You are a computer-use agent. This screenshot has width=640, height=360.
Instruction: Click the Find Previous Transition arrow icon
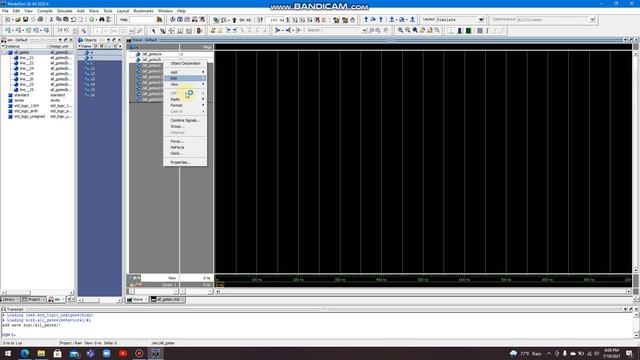coord(228,31)
